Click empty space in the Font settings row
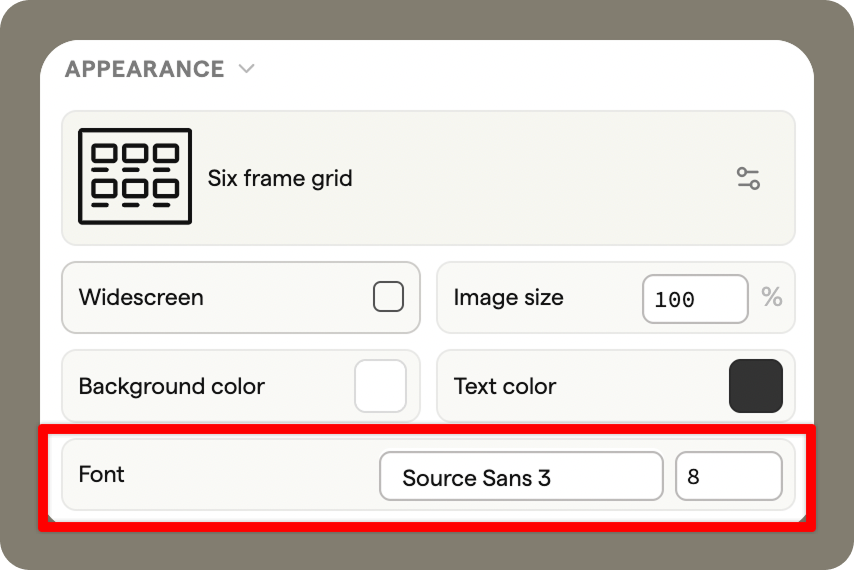The image size is (854, 570). (x=250, y=474)
